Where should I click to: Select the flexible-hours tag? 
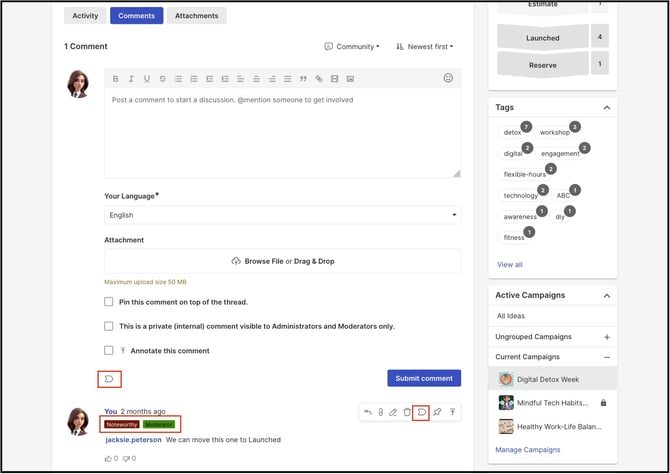(524, 174)
